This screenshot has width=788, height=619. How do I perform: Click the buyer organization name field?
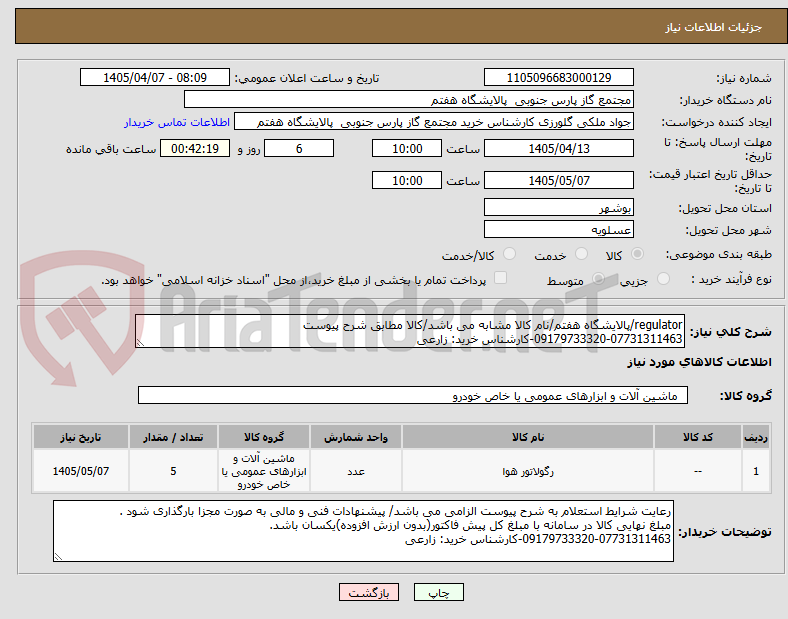(x=409, y=99)
